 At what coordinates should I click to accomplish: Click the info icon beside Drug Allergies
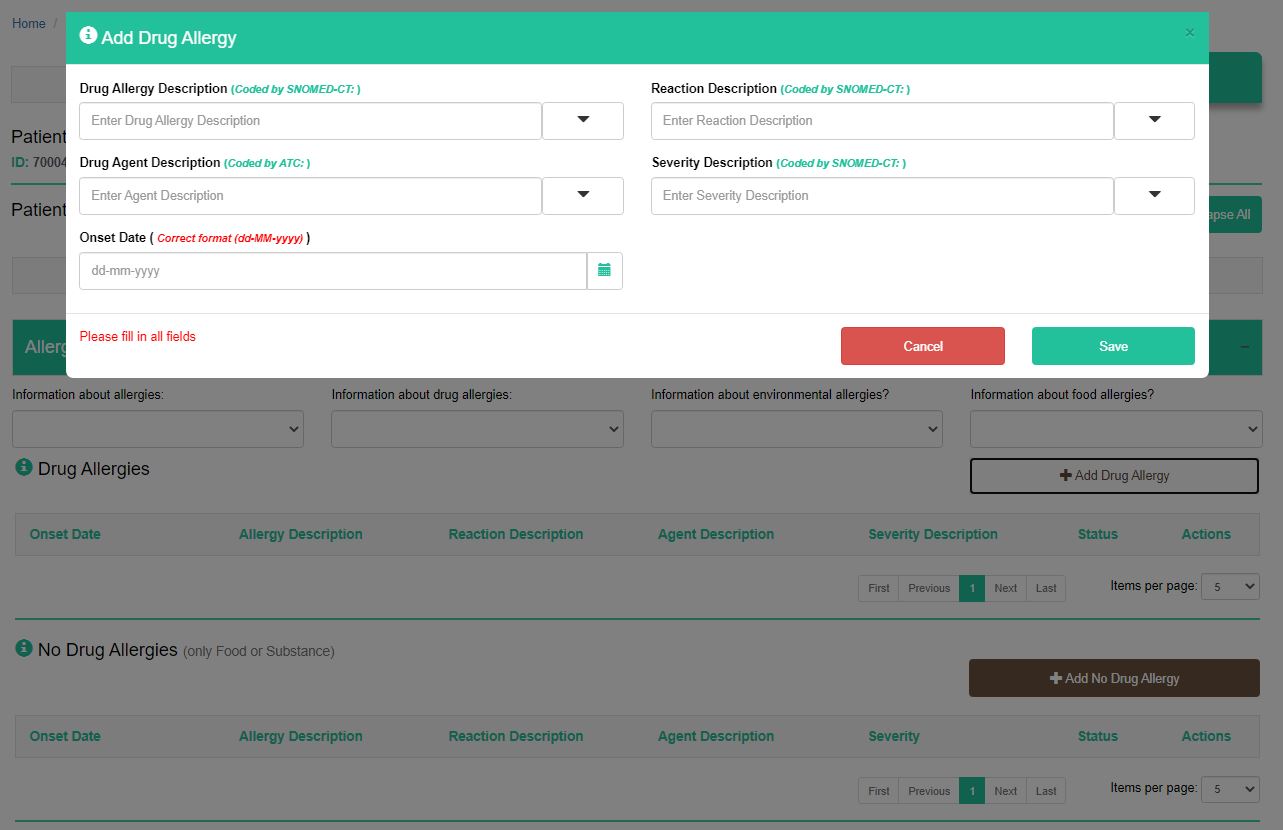[24, 467]
